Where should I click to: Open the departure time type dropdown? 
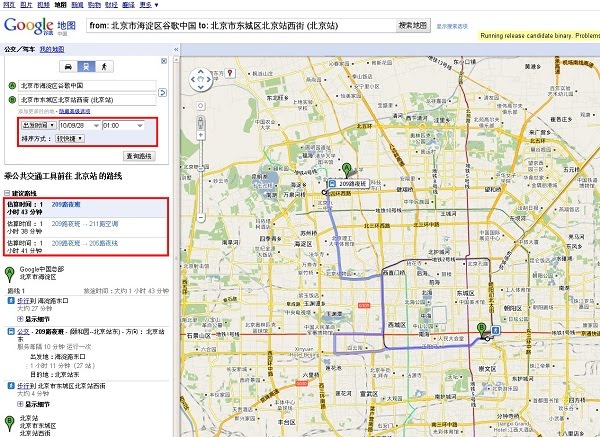point(38,126)
